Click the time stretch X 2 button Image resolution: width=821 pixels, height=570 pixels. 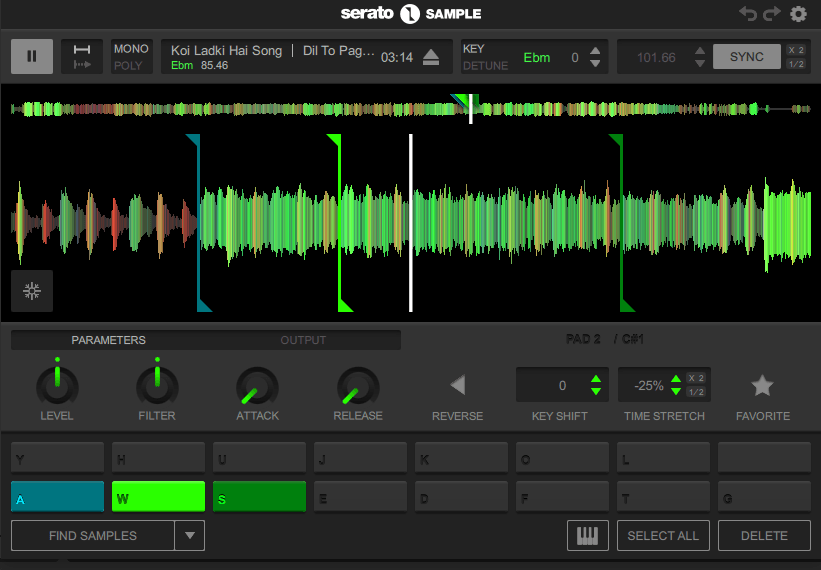click(696, 378)
